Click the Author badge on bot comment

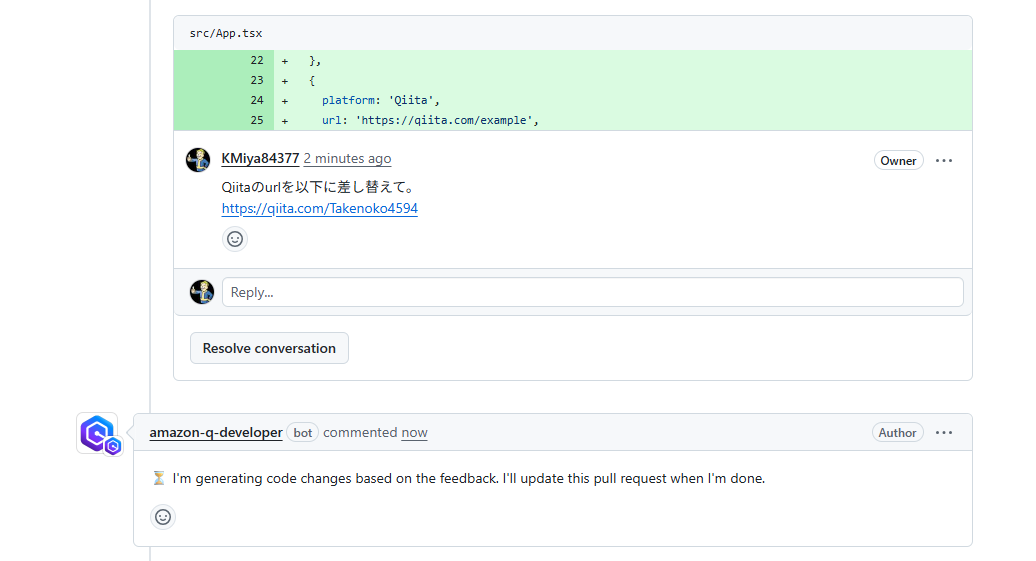click(897, 433)
